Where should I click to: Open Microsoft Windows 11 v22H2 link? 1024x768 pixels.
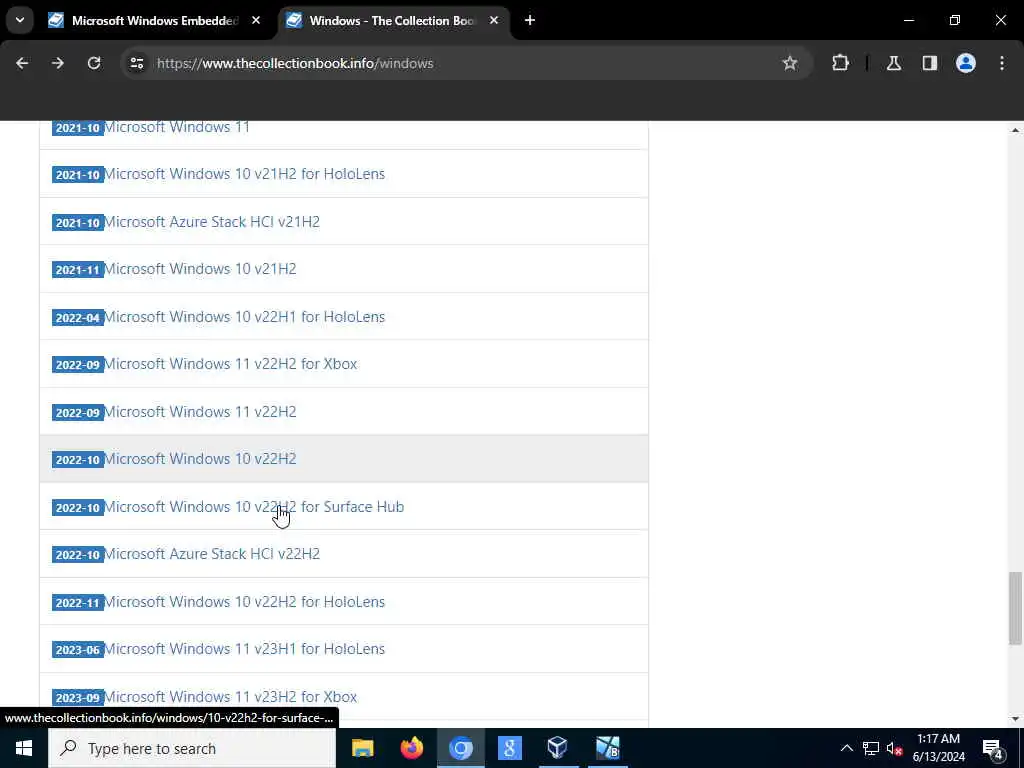click(200, 411)
